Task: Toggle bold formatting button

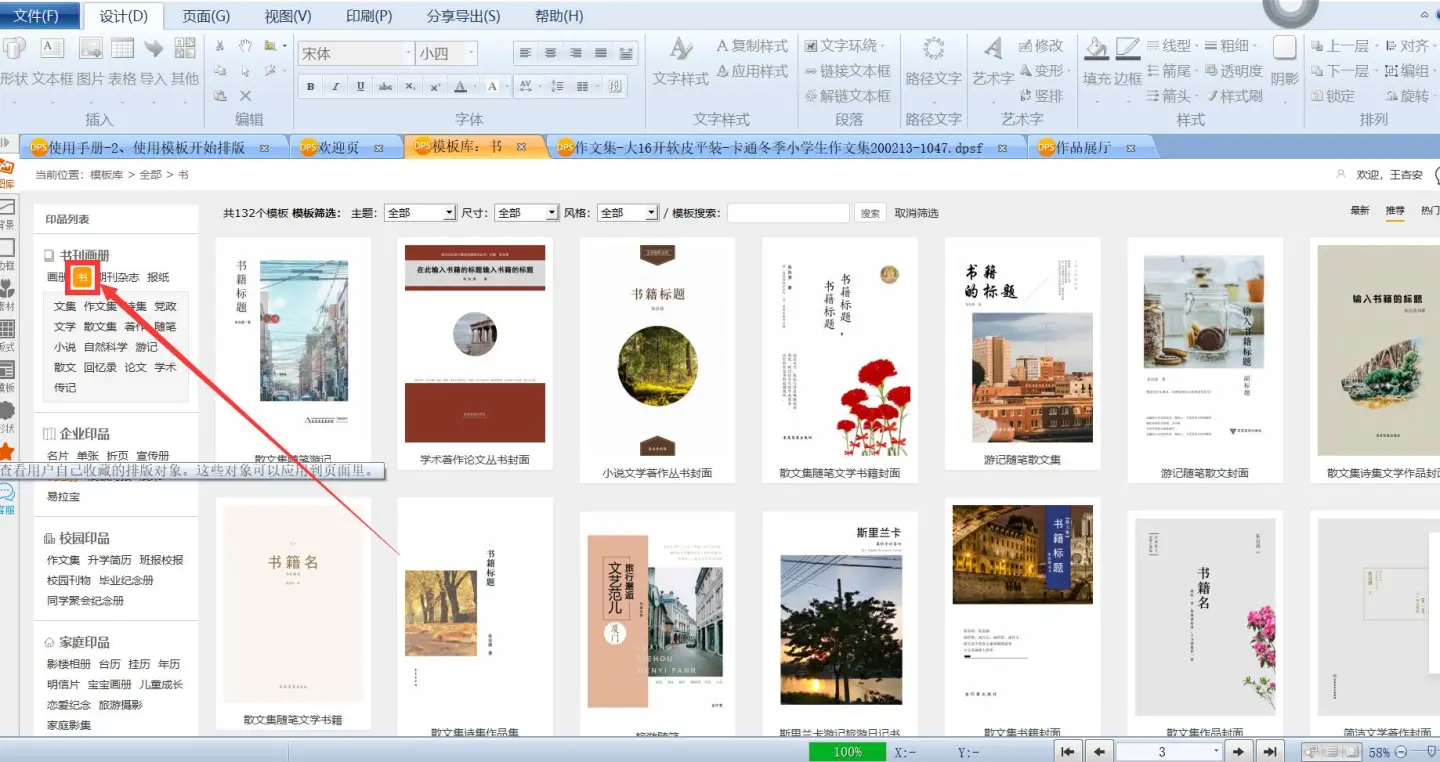Action: (x=311, y=87)
